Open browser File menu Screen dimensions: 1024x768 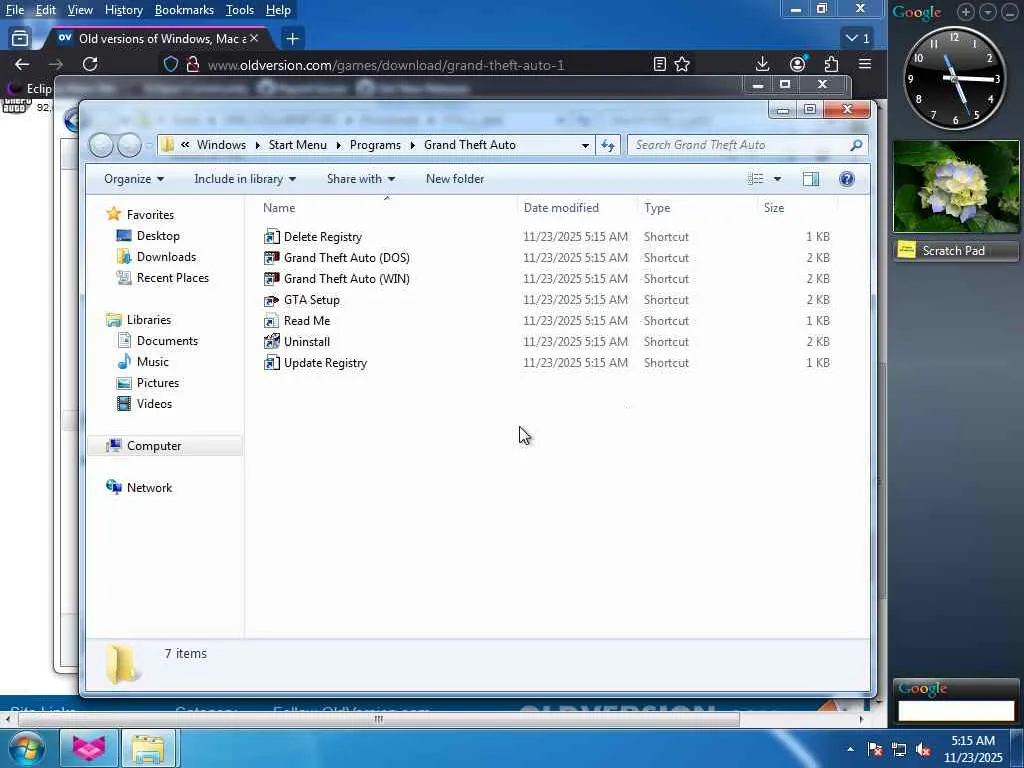(x=15, y=10)
